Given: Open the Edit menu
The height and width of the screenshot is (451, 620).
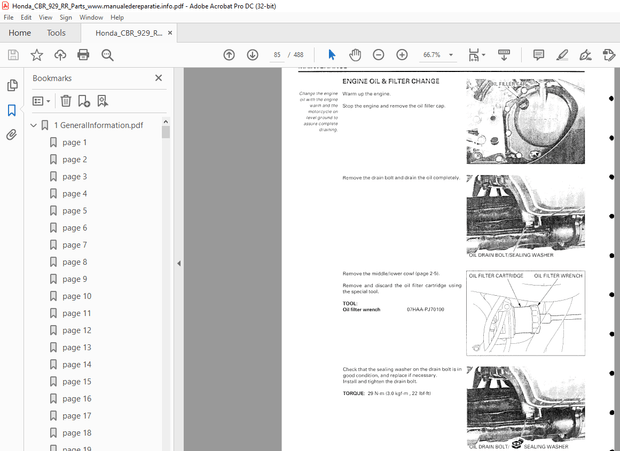Looking at the screenshot, I should 26,17.
